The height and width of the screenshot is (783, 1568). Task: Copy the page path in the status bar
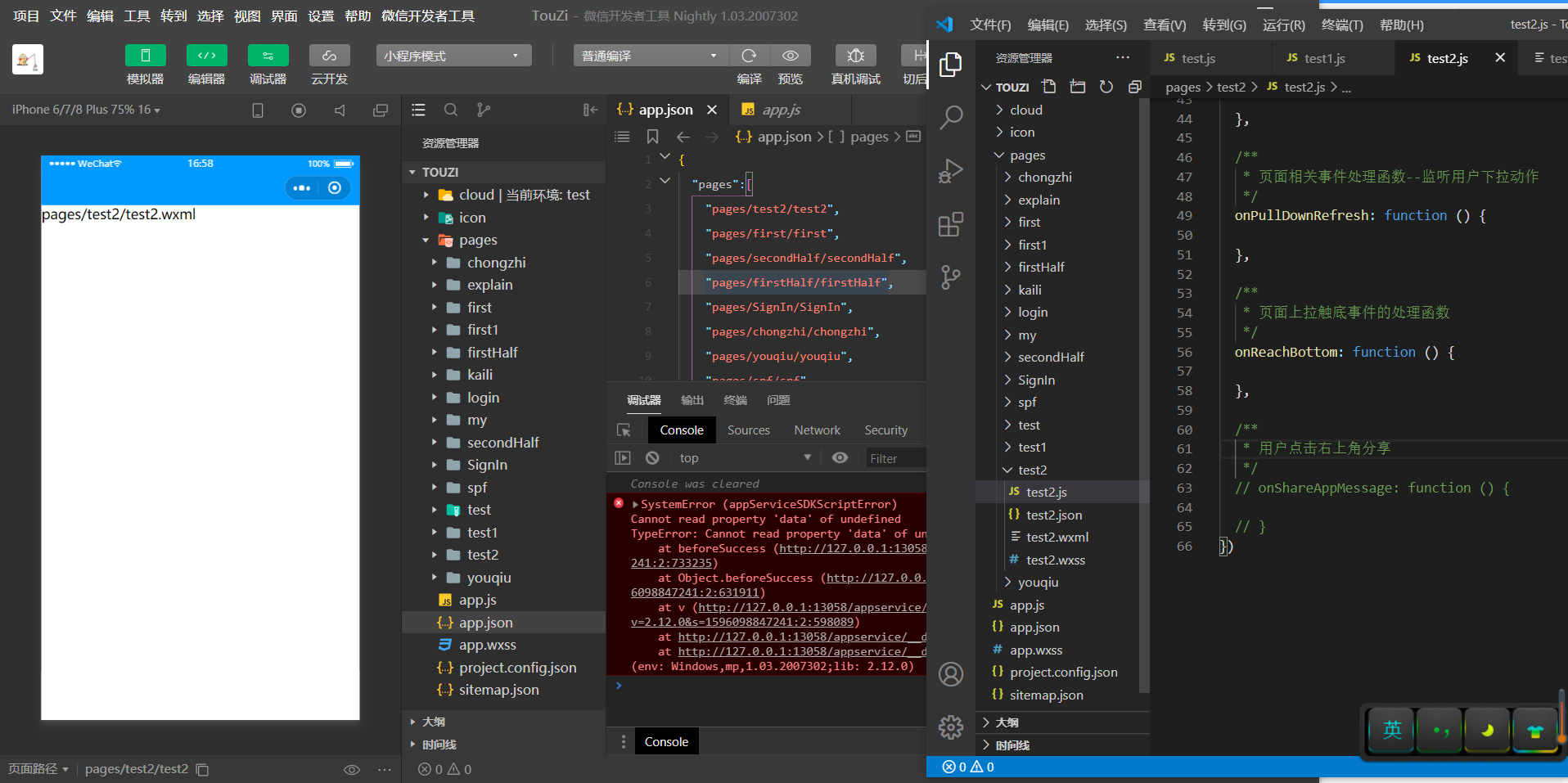[203, 770]
